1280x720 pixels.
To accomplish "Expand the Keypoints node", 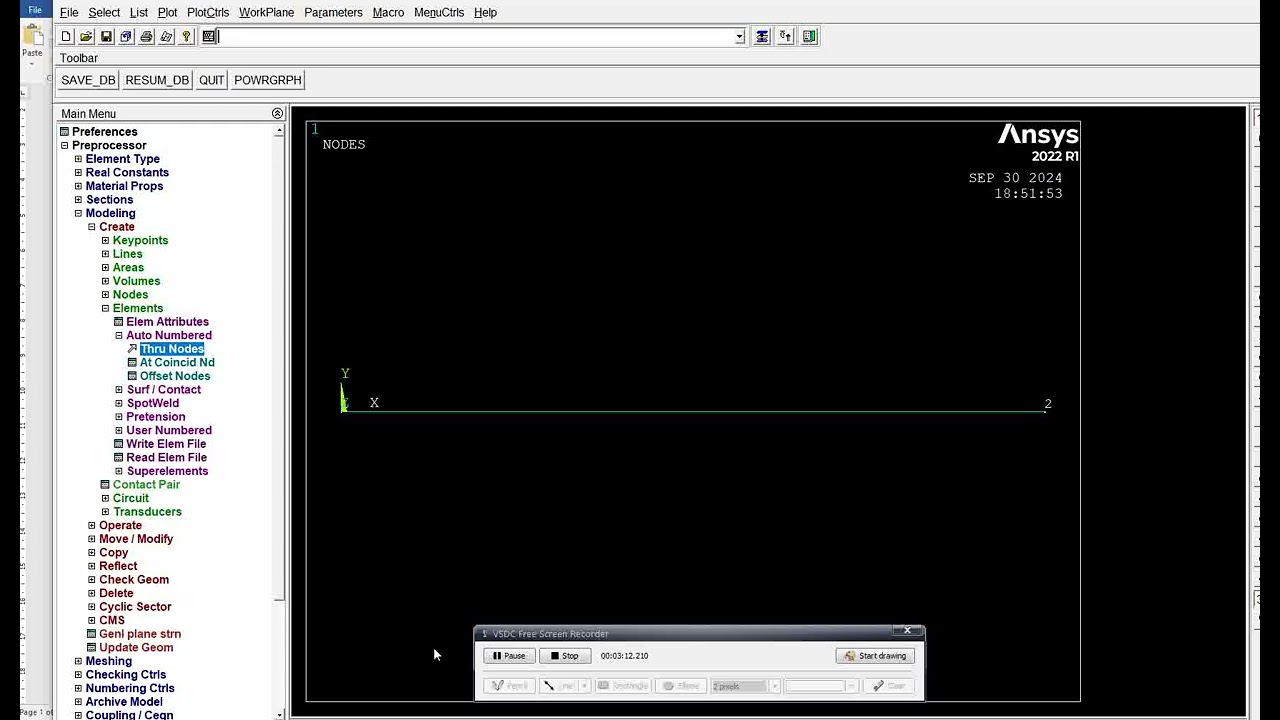I will [x=105, y=241].
